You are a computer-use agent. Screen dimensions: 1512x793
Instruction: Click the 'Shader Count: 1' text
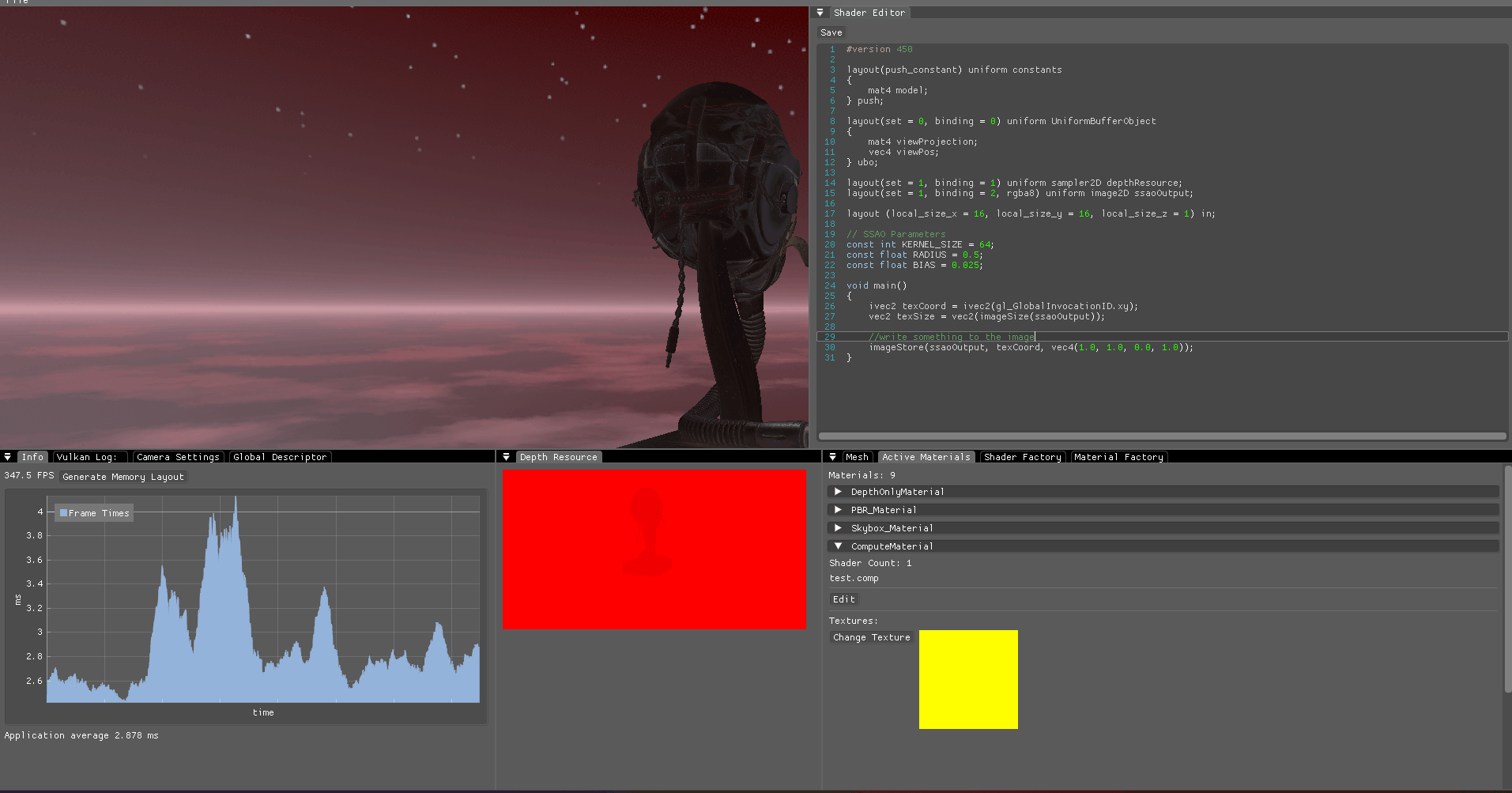pyautogui.click(x=870, y=563)
